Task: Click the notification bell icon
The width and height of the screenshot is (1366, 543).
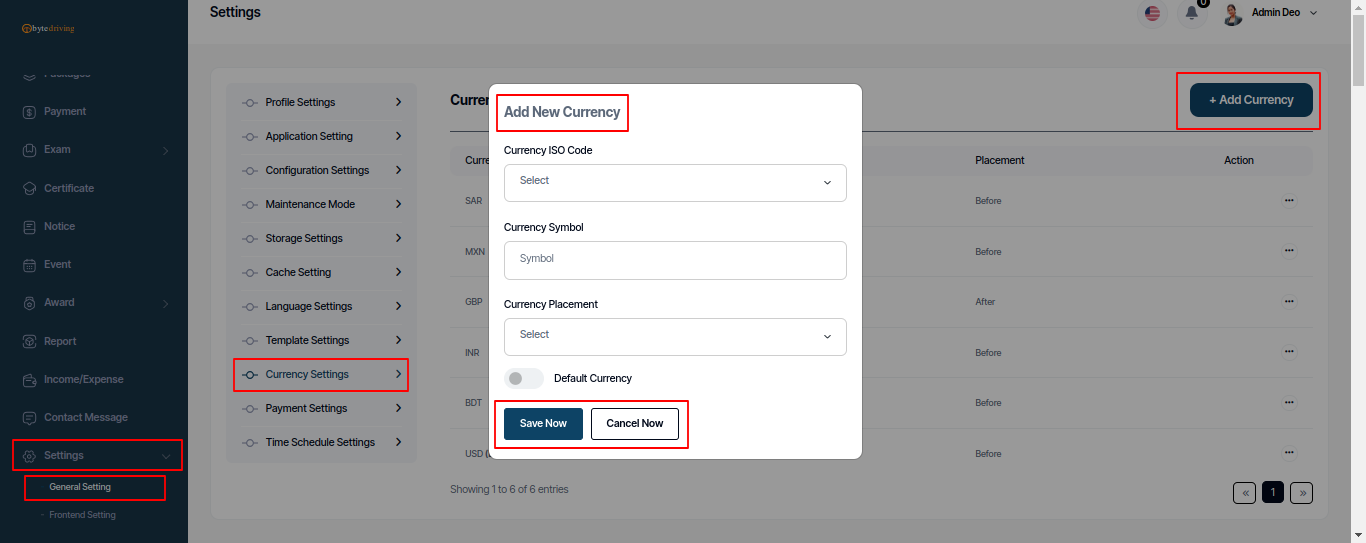Action: tap(1191, 13)
